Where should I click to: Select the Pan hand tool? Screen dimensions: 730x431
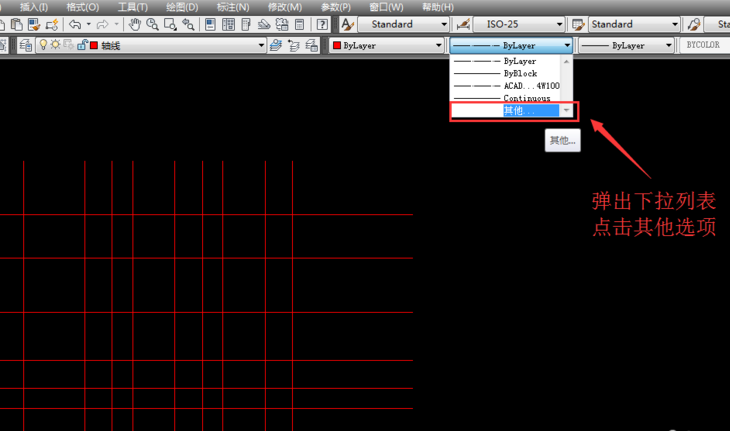pos(135,24)
